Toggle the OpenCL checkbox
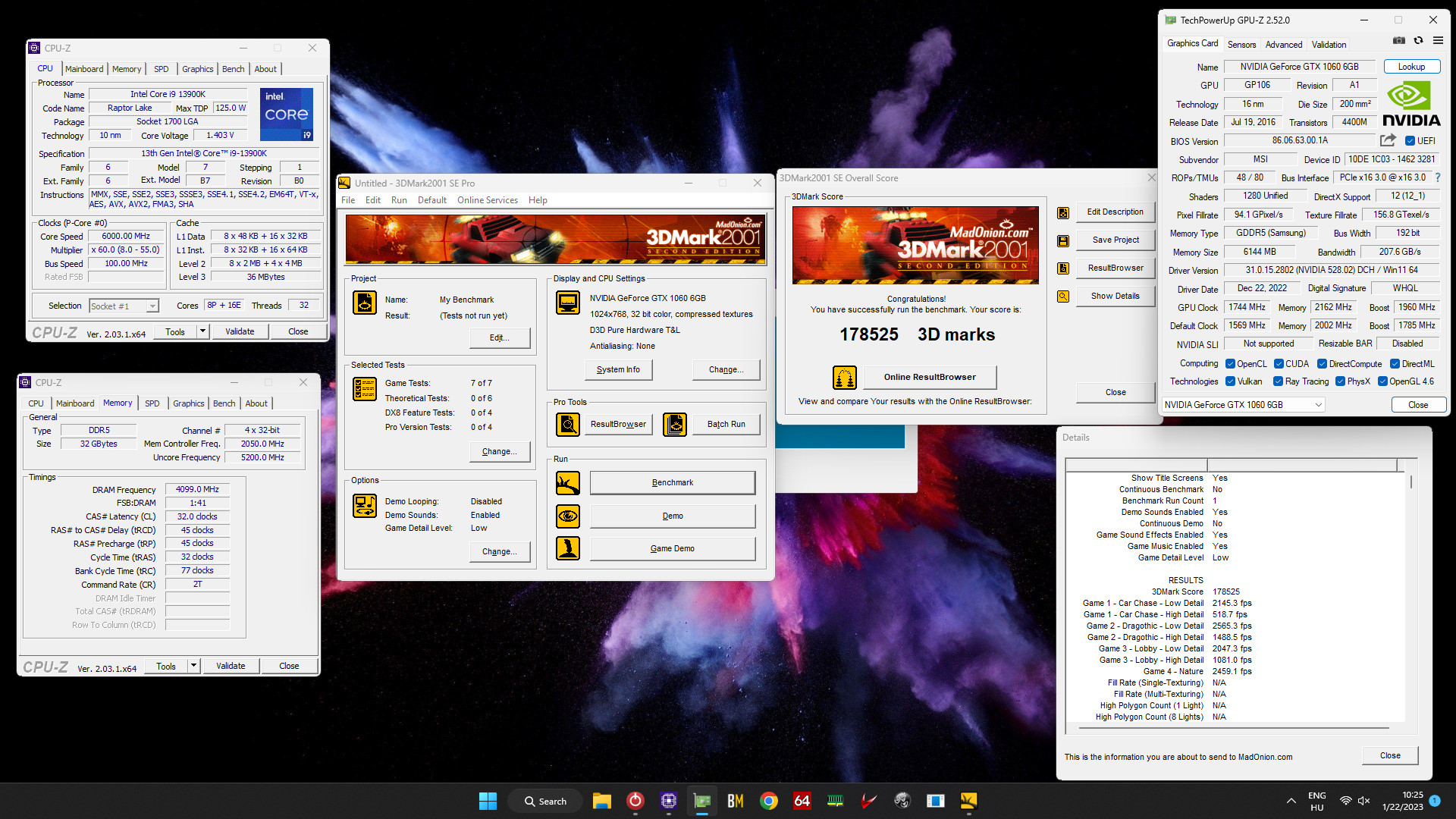The image size is (1456, 819). (1230, 364)
